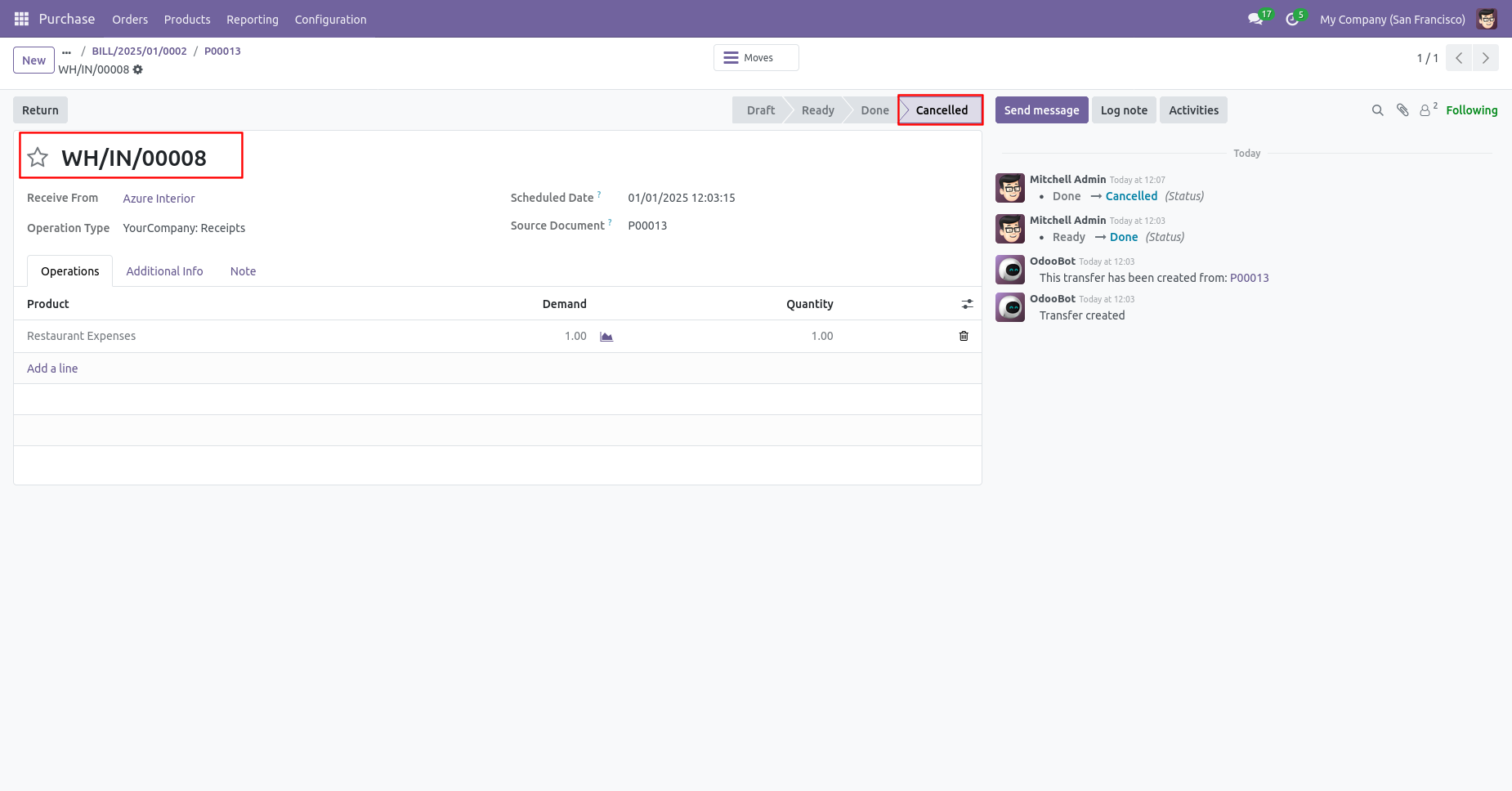Viewport: 1512px width, 791px height.
Task: Click the Restaurant Expenses product cell
Action: click(82, 336)
